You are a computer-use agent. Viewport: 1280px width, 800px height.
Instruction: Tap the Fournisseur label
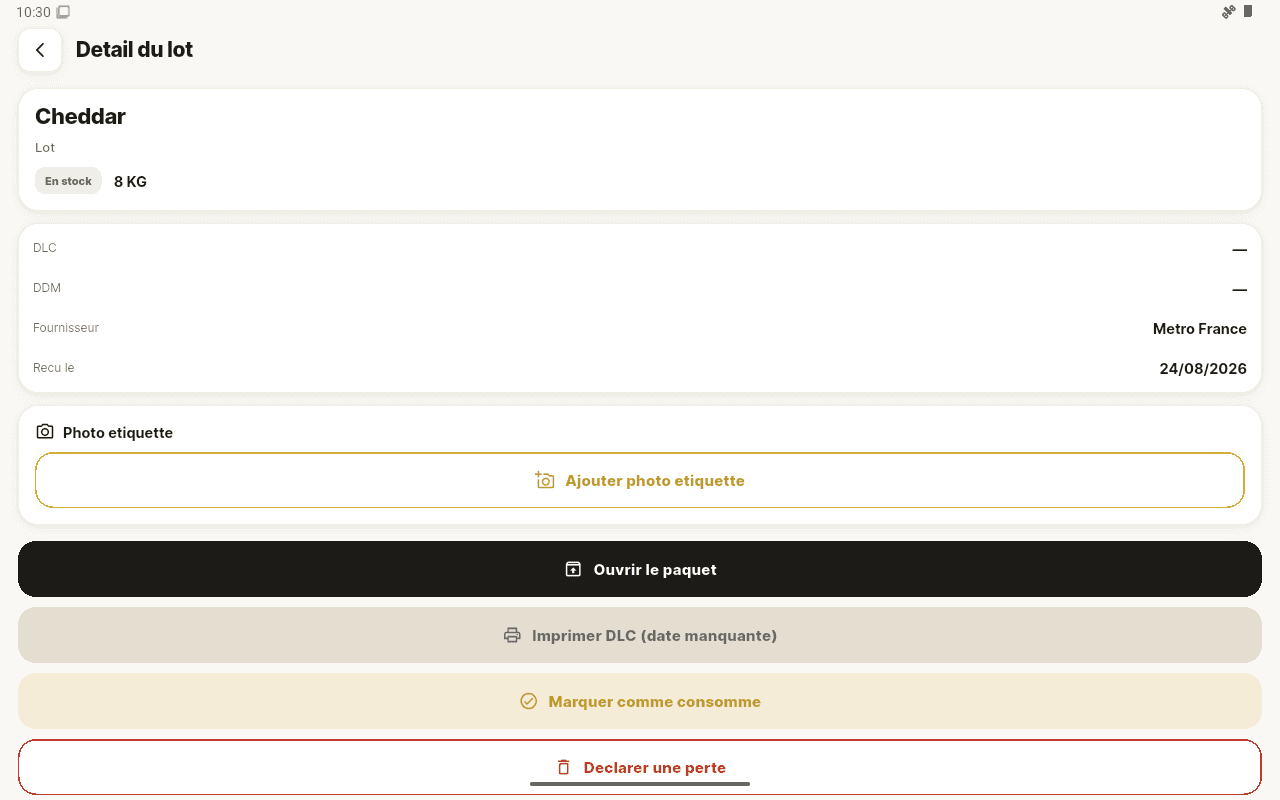point(66,328)
